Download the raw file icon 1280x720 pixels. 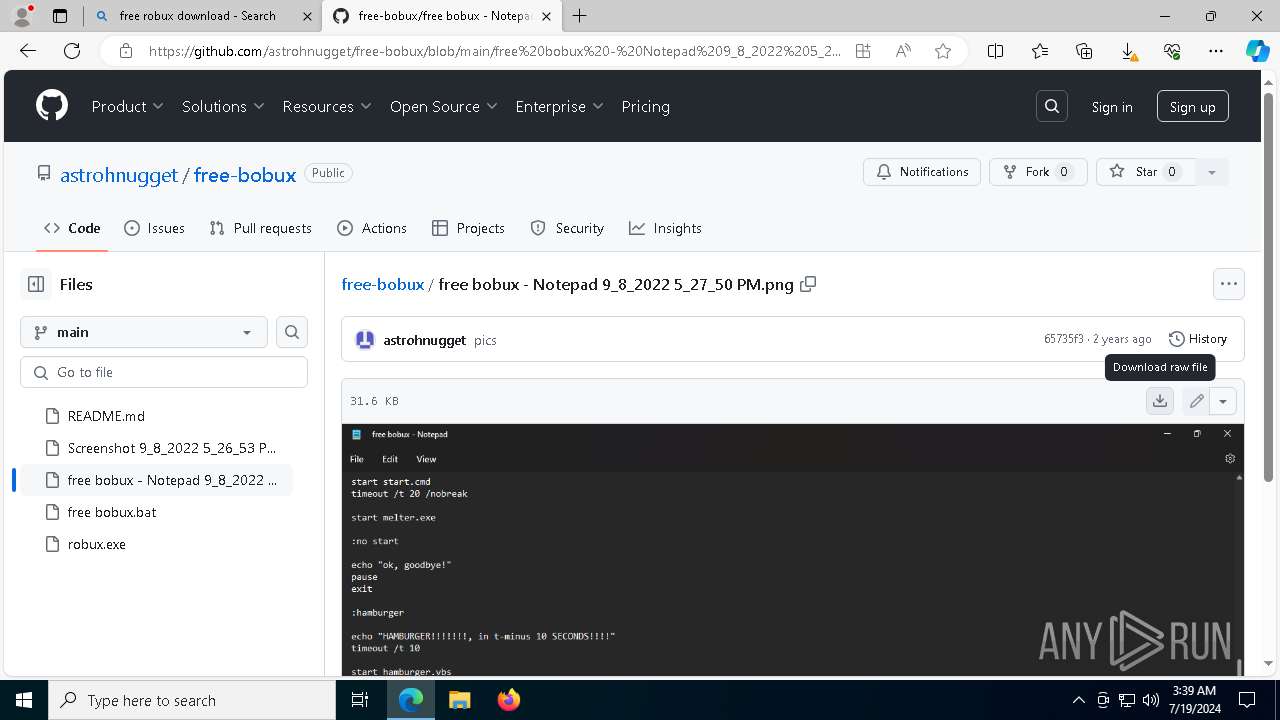point(1160,401)
